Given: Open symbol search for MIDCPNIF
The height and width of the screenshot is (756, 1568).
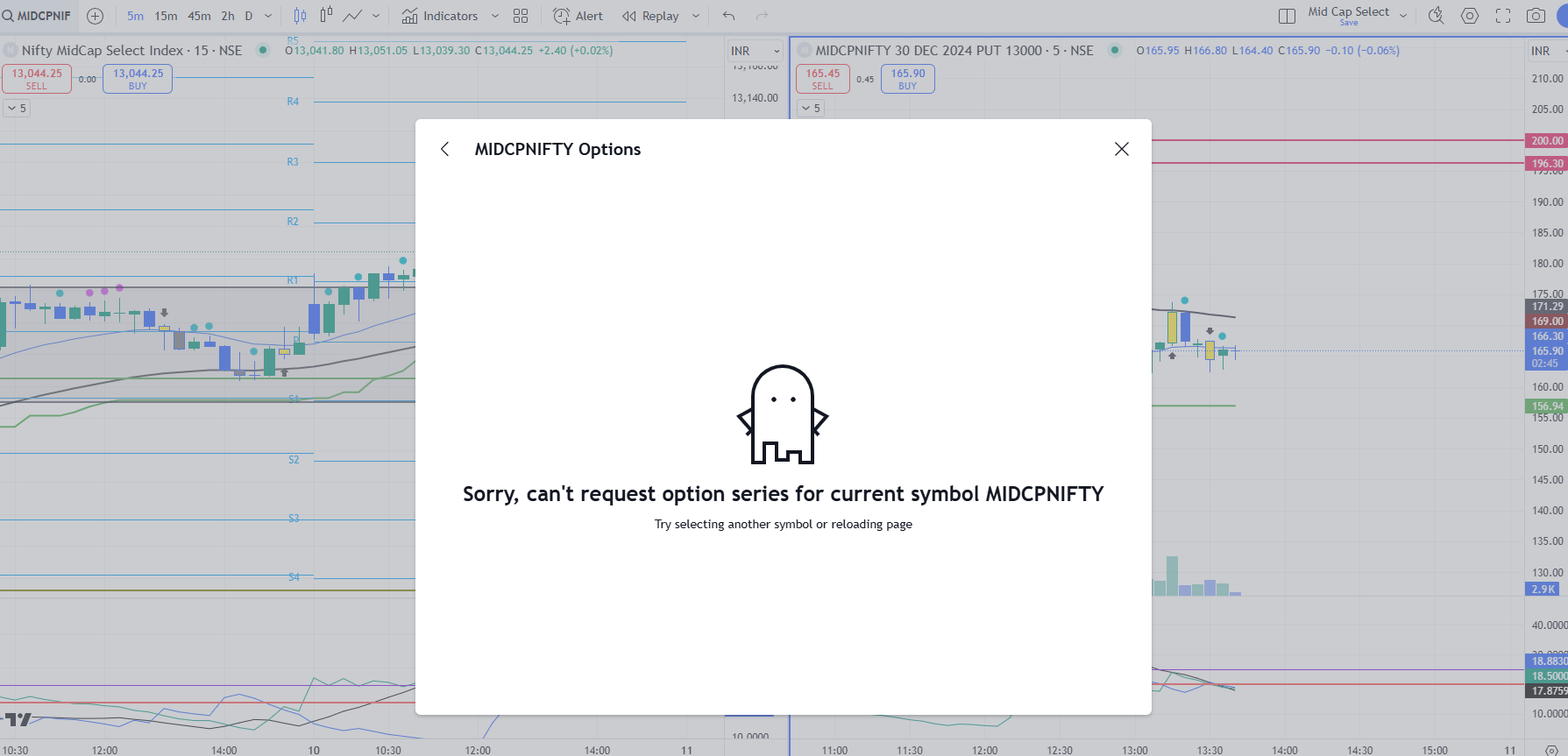Looking at the screenshot, I should pyautogui.click(x=38, y=16).
